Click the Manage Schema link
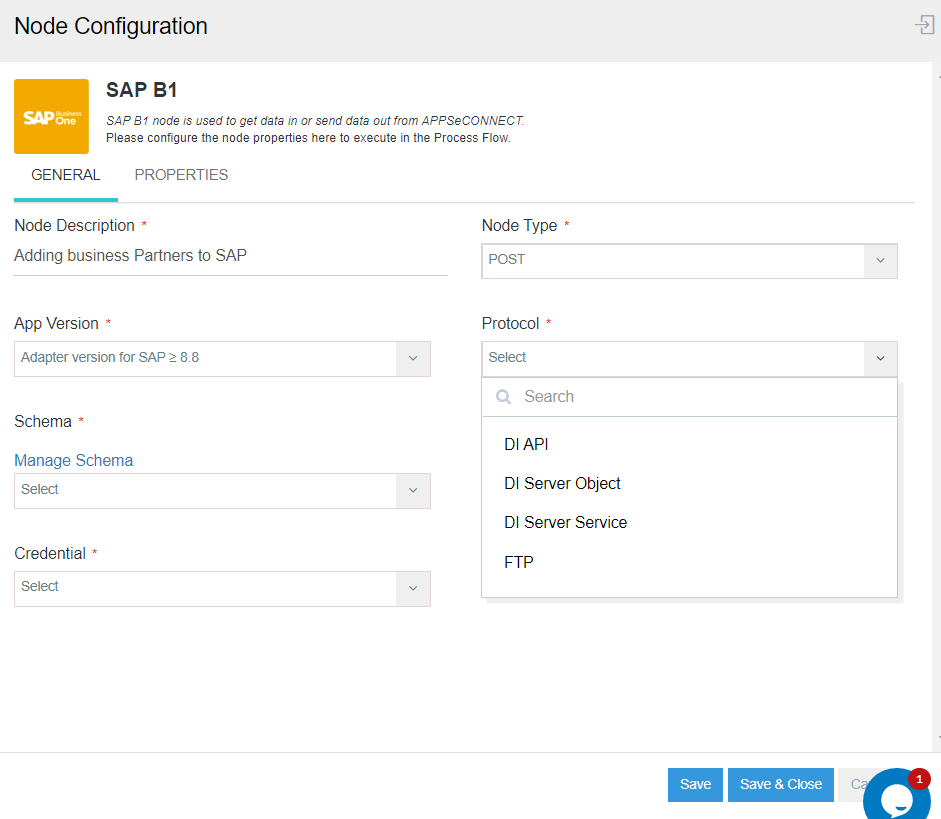Image resolution: width=941 pixels, height=819 pixels. point(73,460)
